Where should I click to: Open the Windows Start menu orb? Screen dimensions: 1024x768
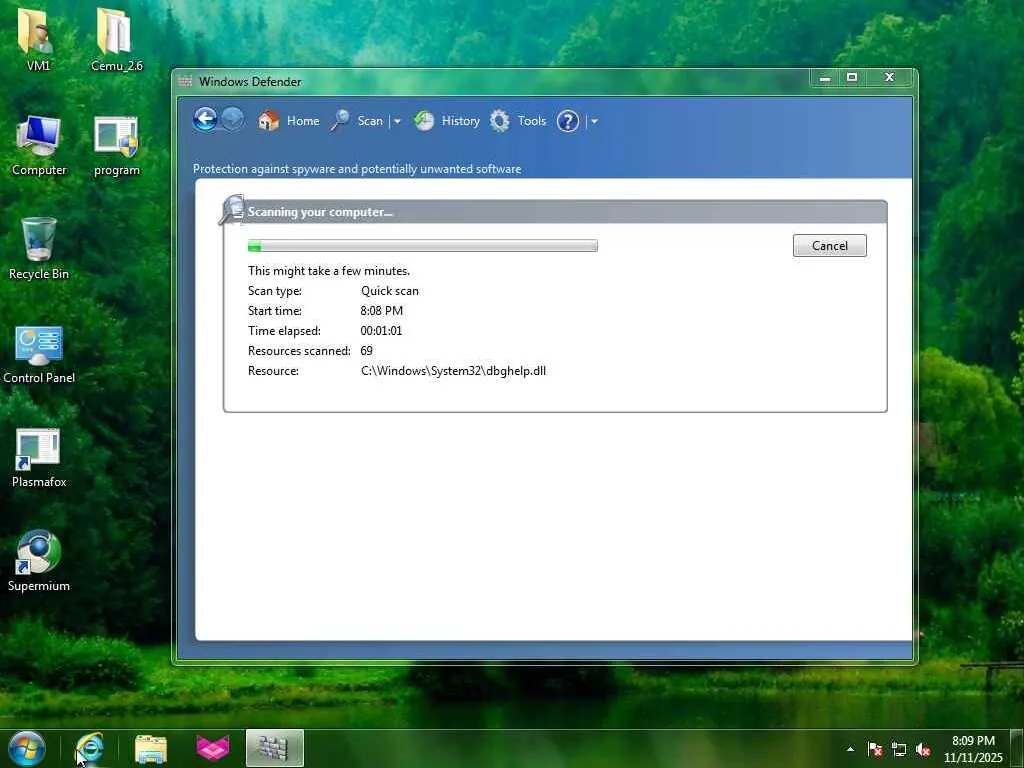27,748
